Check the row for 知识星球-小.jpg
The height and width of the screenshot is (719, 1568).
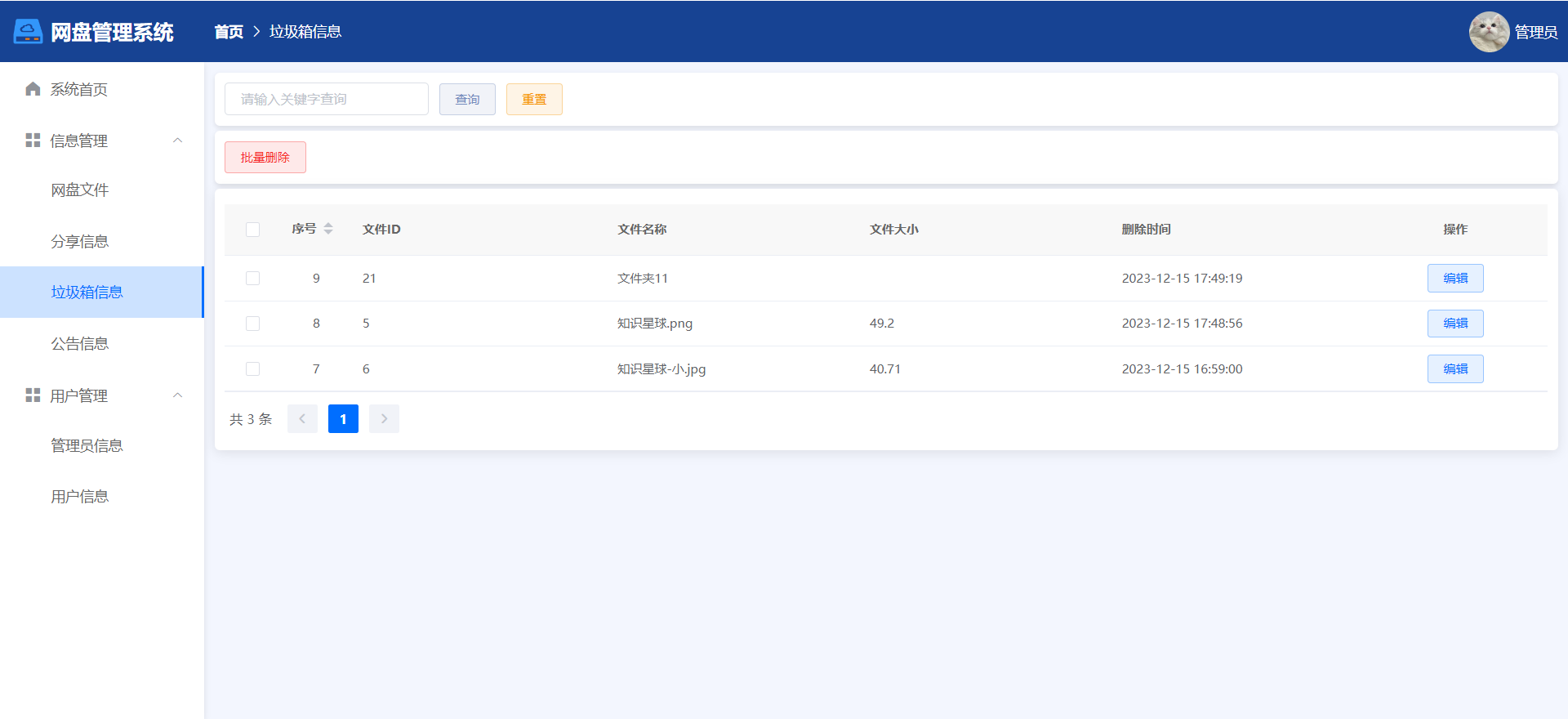click(253, 369)
